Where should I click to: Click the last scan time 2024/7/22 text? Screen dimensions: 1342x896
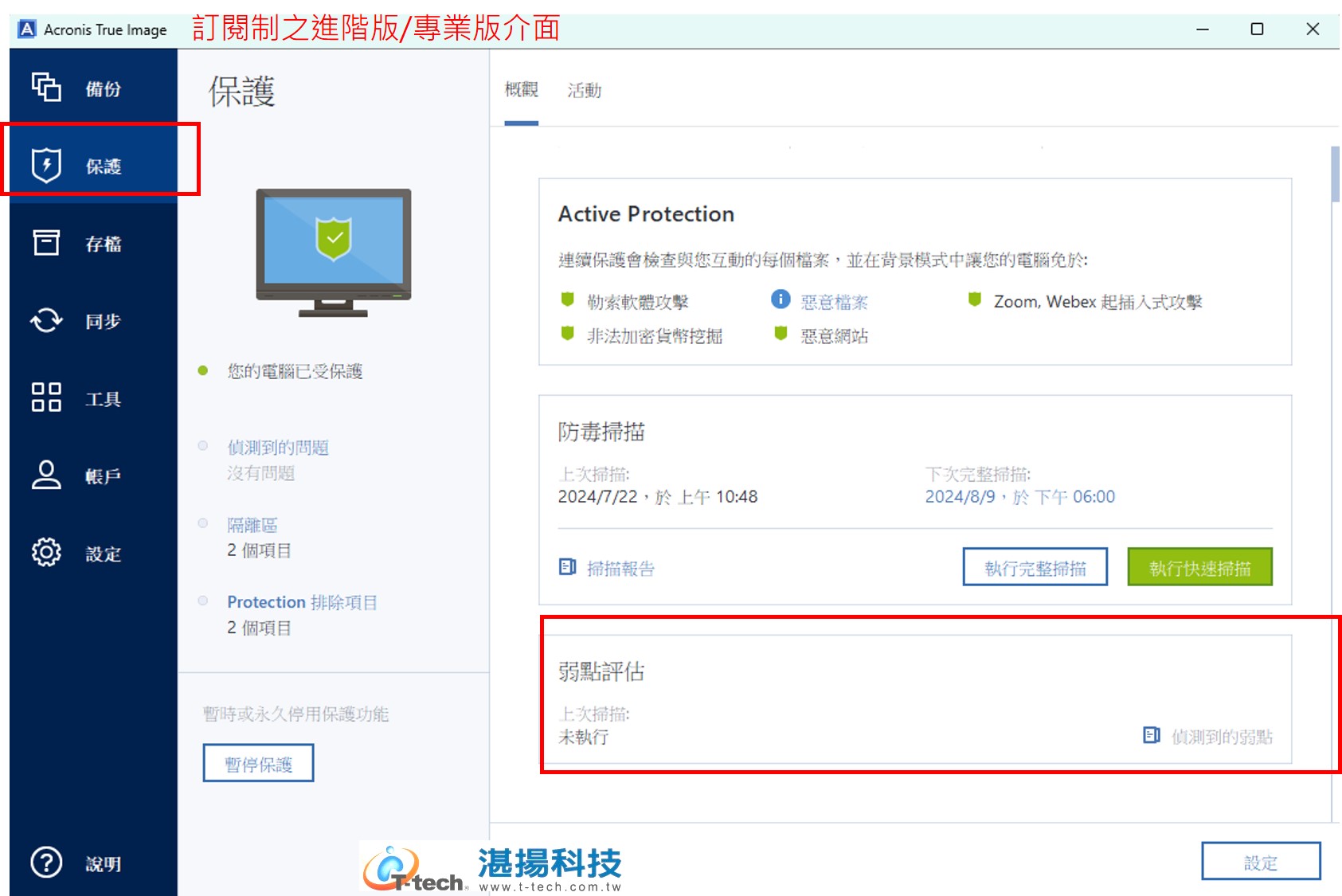[658, 497]
